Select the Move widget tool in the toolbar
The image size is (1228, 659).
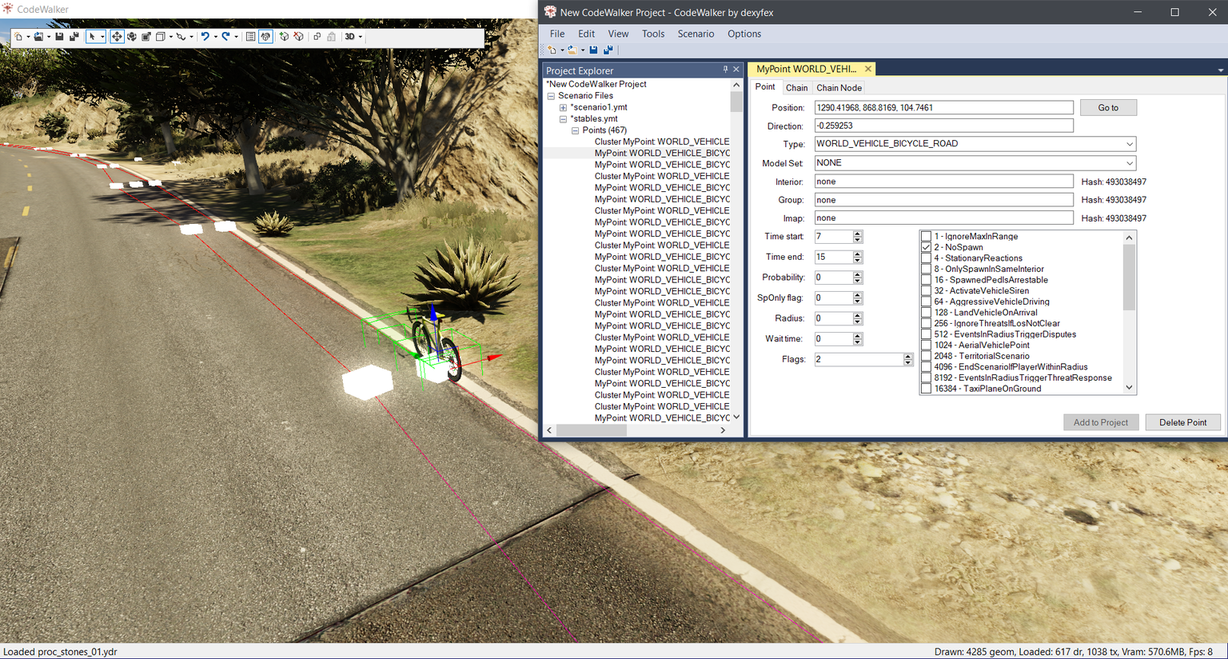[117, 37]
